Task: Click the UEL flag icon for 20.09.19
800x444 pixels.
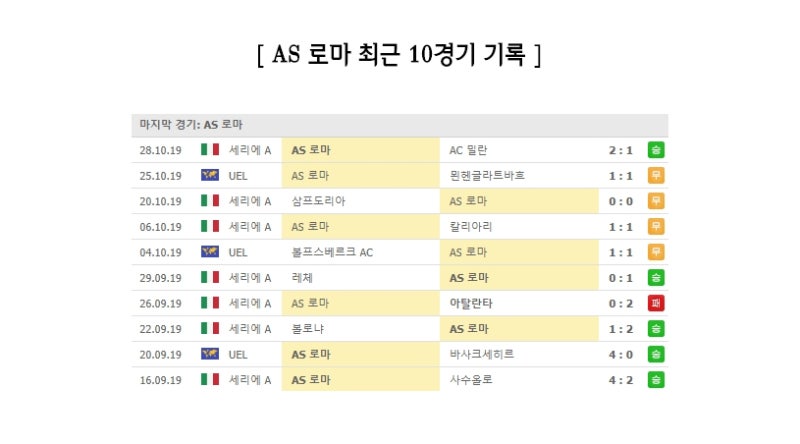Action: (210, 354)
